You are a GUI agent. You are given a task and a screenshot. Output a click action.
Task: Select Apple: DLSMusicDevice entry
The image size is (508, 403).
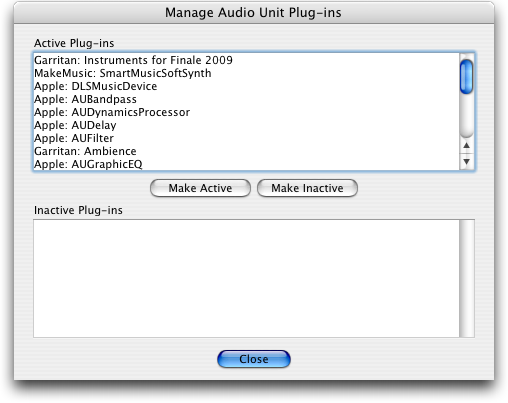coord(246,86)
